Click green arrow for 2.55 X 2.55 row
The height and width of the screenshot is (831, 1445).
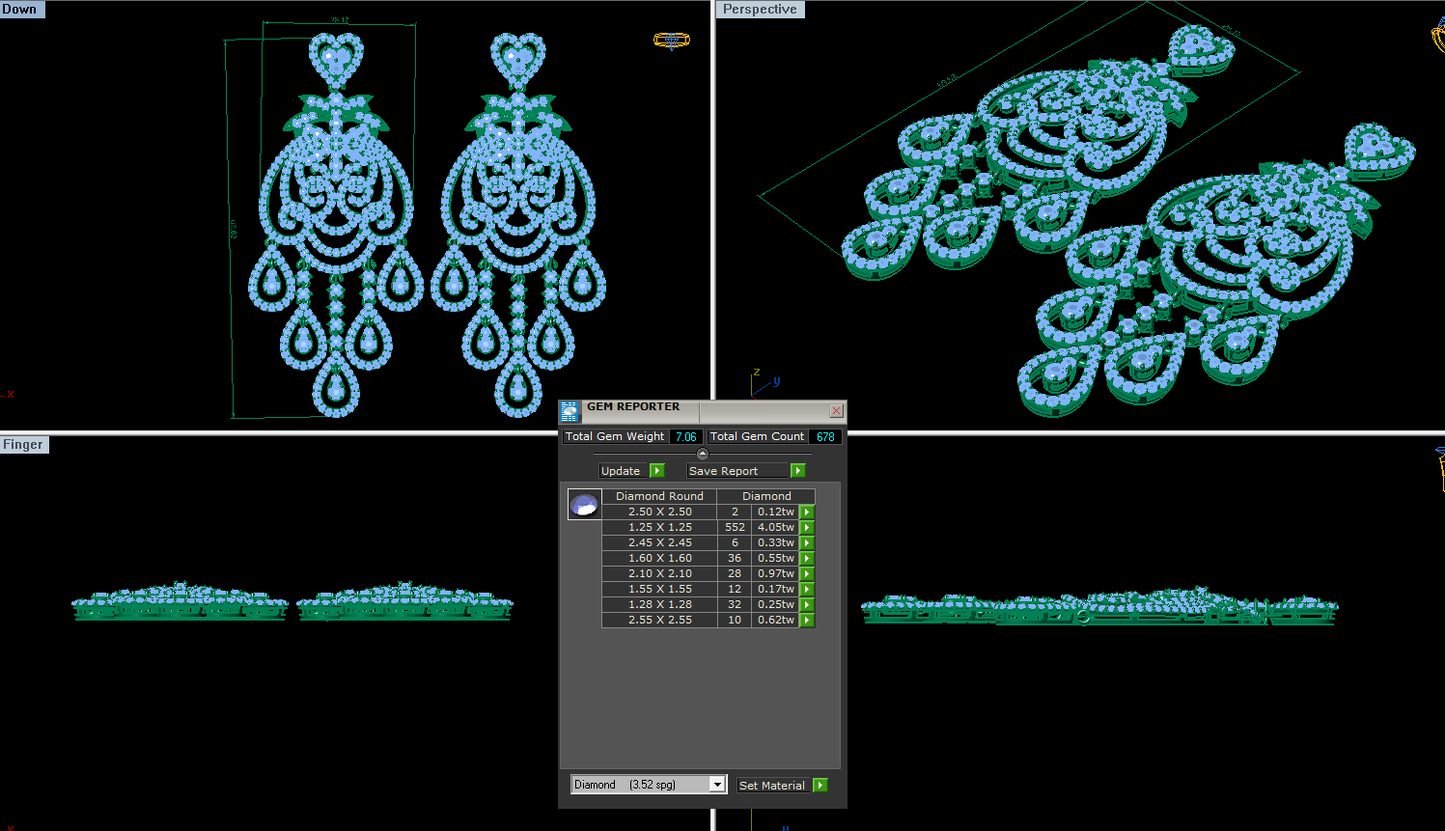[806, 620]
